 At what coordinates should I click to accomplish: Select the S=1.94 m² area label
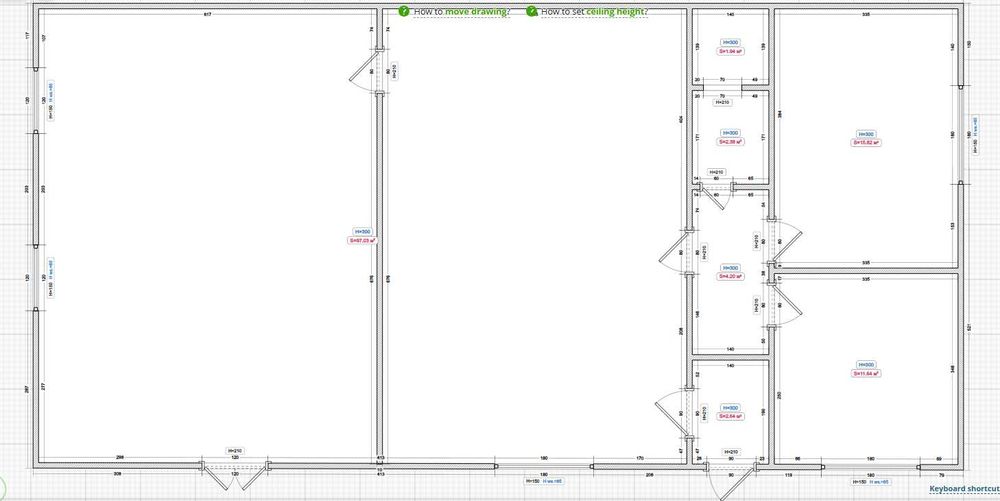point(730,51)
